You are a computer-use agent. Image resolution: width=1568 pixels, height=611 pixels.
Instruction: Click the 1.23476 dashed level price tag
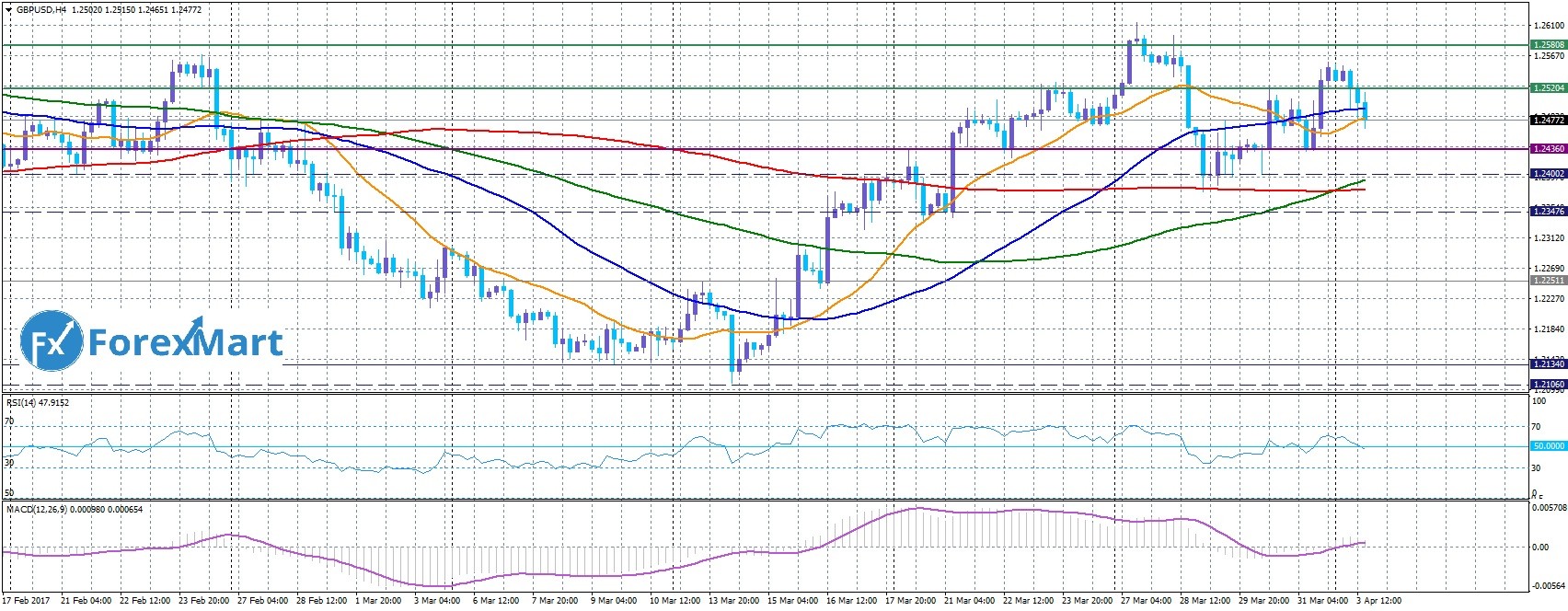click(1548, 212)
